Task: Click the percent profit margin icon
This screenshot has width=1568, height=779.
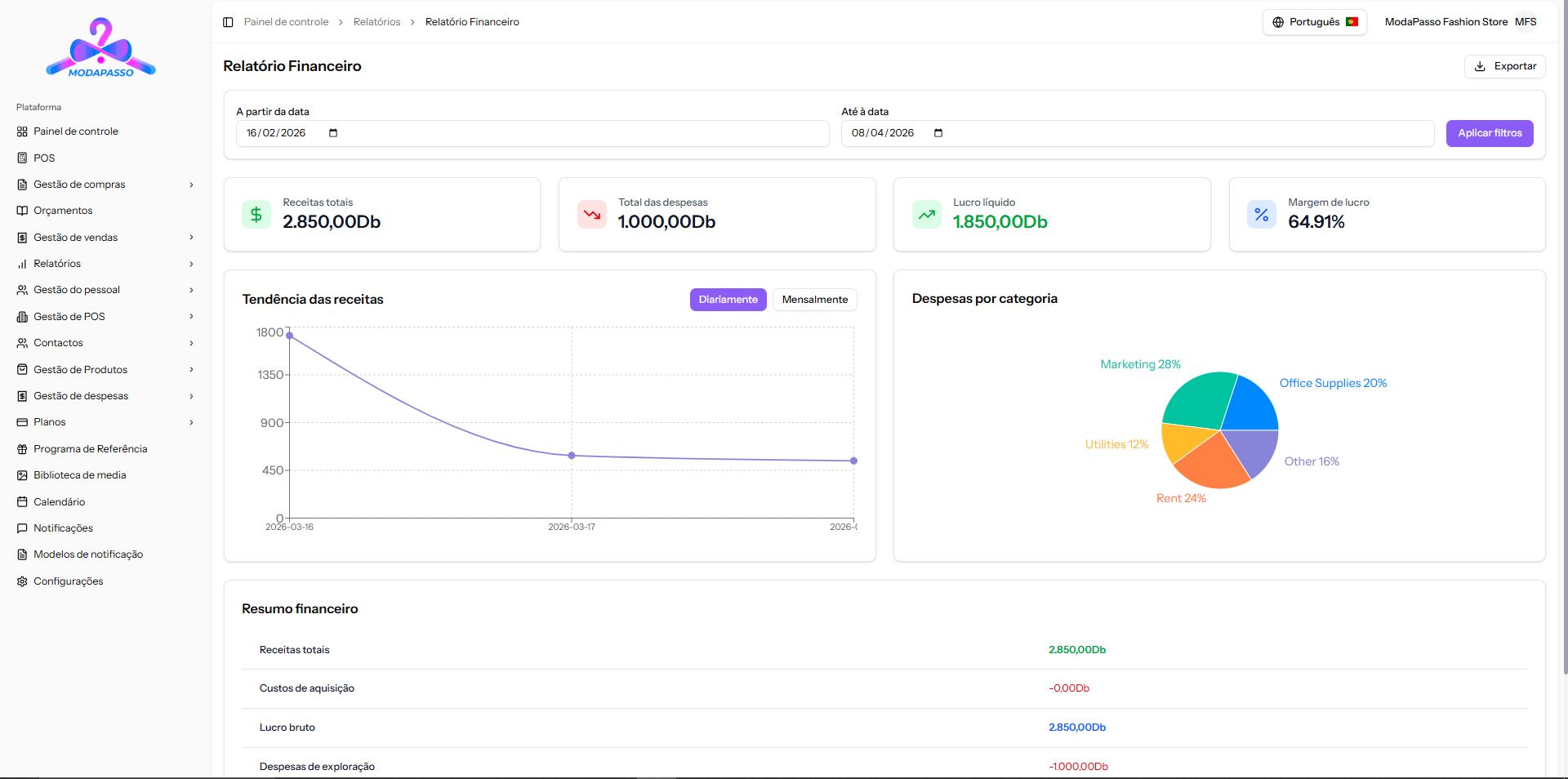Action: 1261,215
